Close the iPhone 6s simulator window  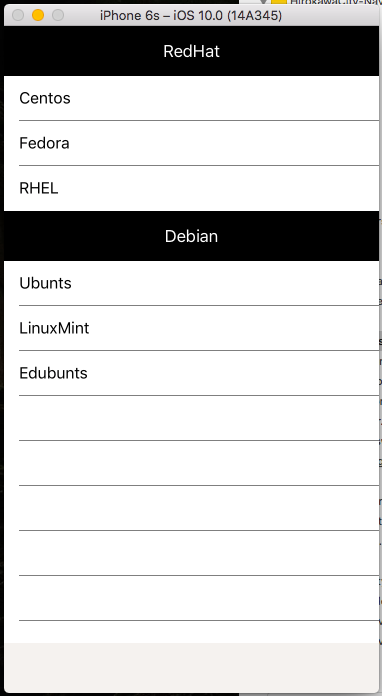(18, 15)
